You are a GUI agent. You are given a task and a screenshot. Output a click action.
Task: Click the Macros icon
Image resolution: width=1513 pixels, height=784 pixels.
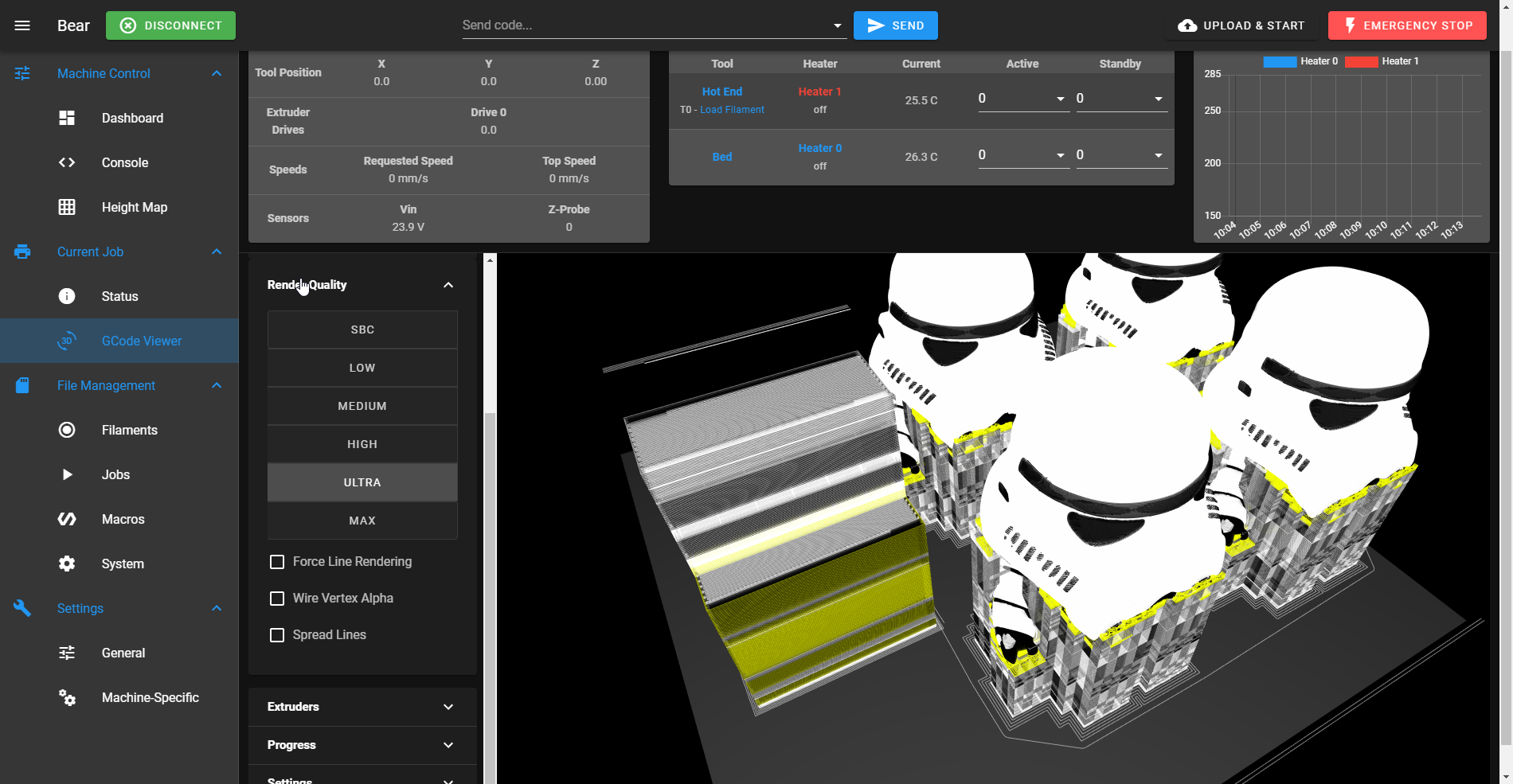[x=67, y=519]
